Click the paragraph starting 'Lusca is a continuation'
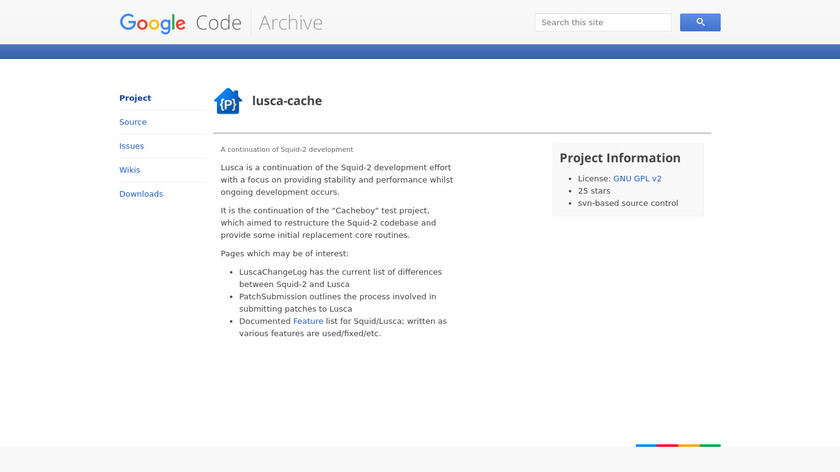 [x=336, y=180]
